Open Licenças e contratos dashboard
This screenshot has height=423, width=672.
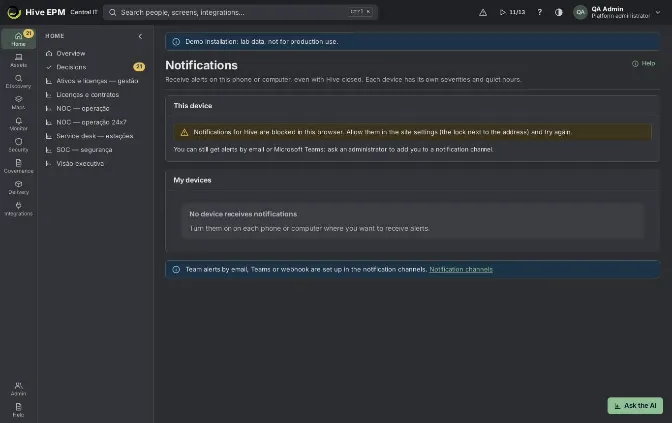[x=95, y=95]
